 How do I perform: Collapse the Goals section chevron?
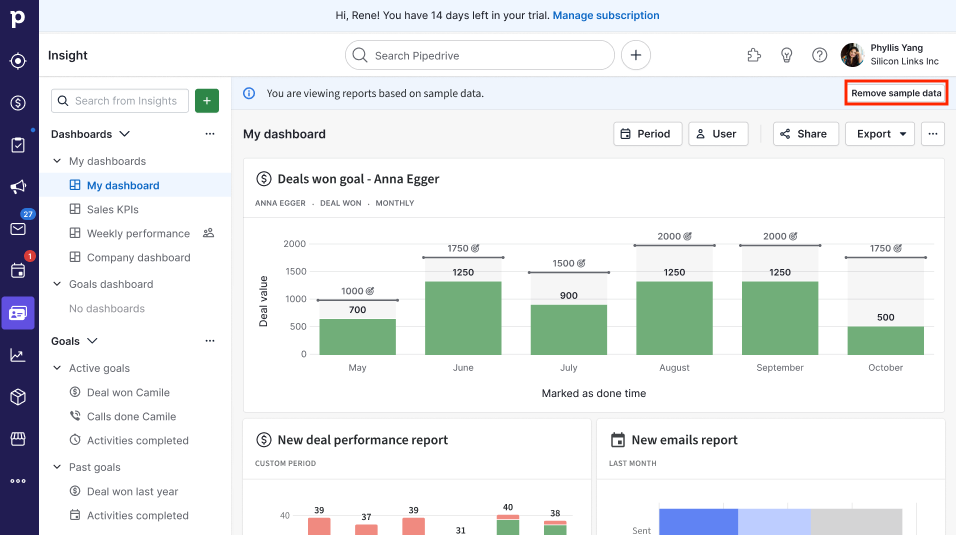click(92, 340)
